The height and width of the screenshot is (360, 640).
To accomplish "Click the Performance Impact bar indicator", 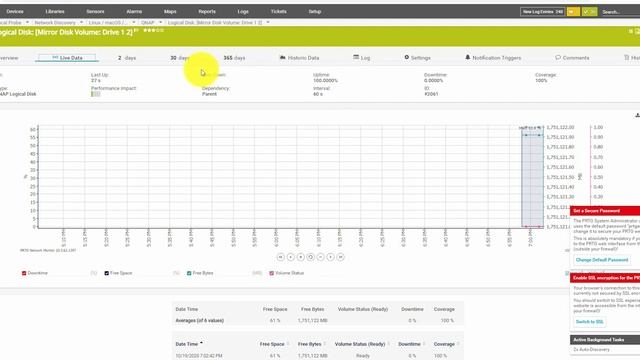I will pos(96,94).
